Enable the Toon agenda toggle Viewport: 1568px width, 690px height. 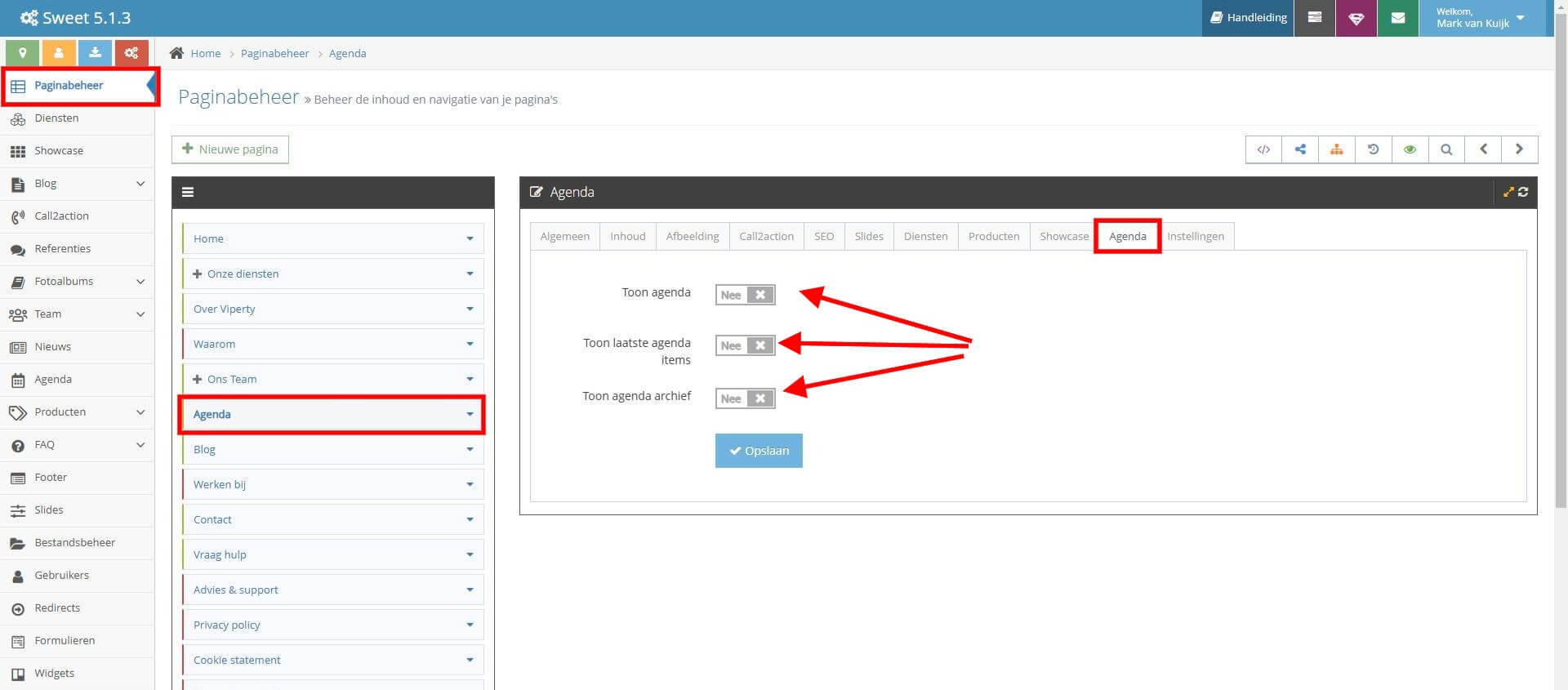click(x=745, y=295)
